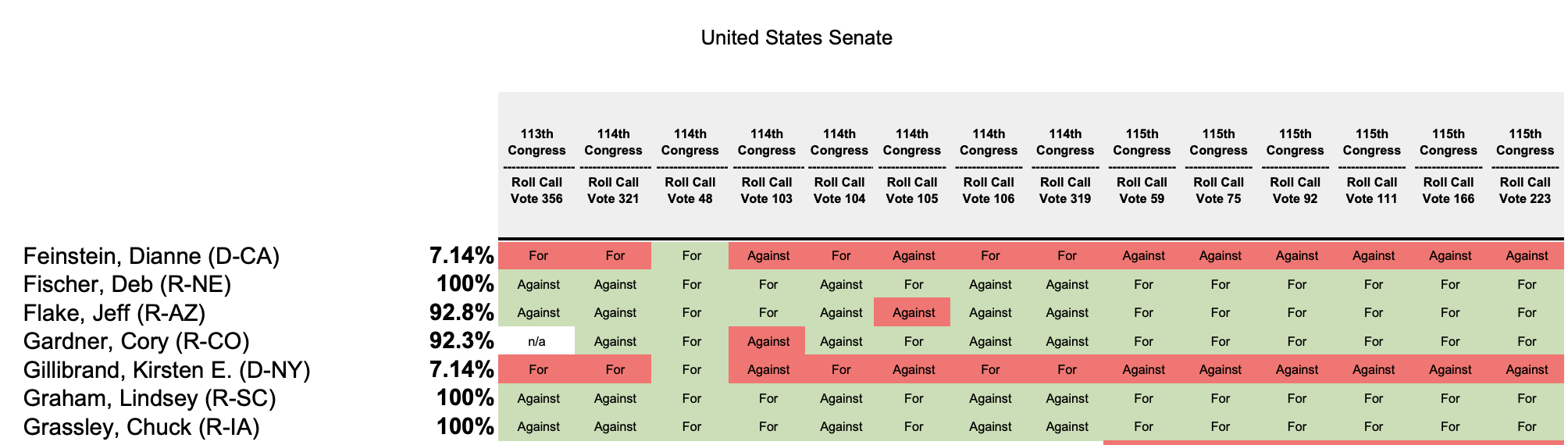Select Fischer, Deb (R-NE) row label

[127, 284]
